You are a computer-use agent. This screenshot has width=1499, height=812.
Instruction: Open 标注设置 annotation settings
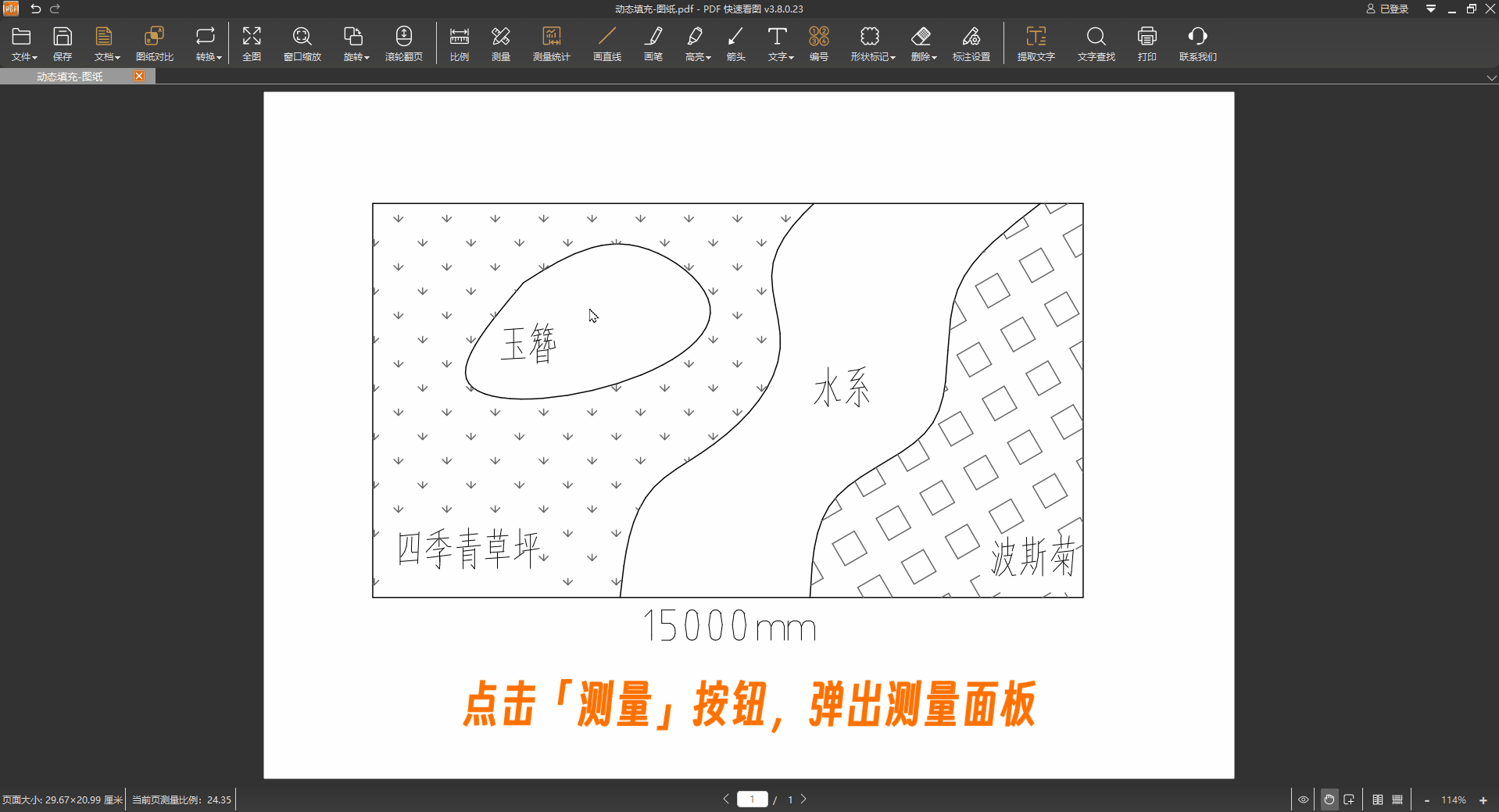tap(971, 44)
